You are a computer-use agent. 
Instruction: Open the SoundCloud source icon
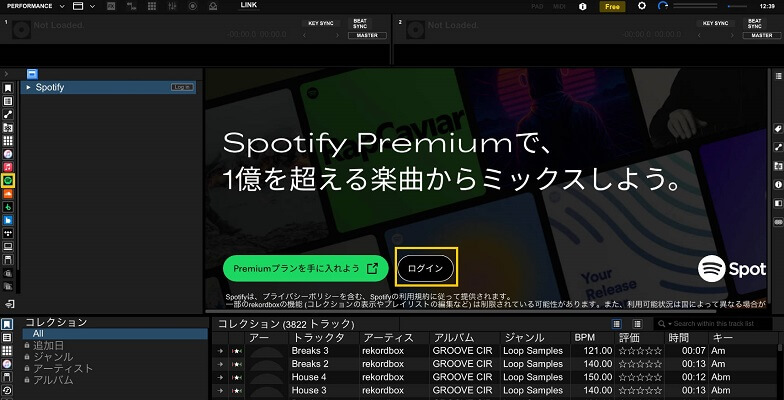point(8,194)
